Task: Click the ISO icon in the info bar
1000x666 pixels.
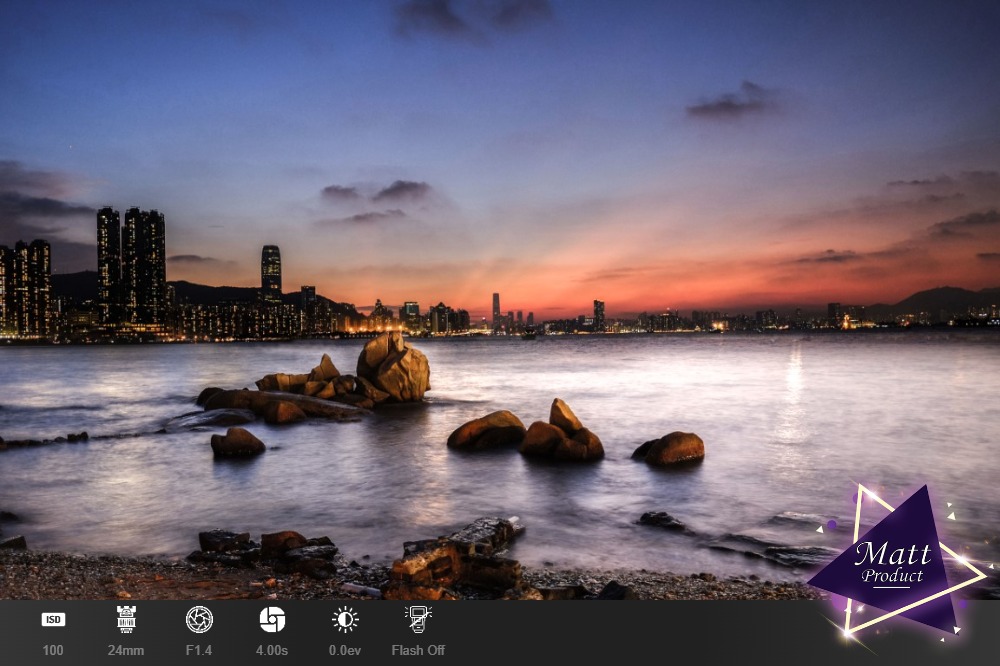Action: click(53, 619)
